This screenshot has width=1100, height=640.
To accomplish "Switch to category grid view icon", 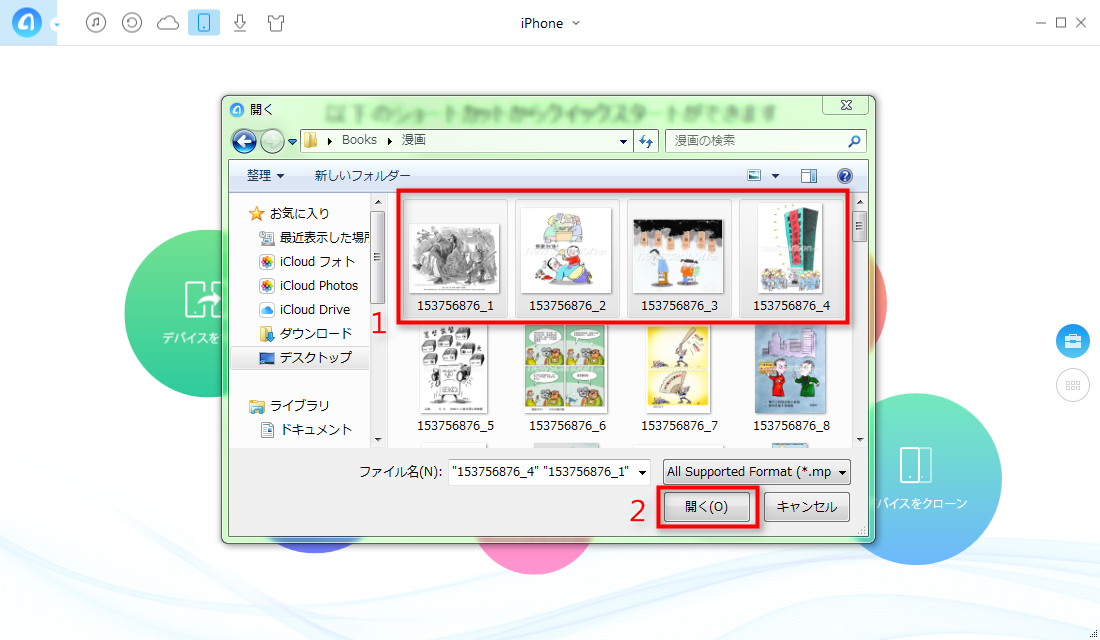I will 1073,385.
